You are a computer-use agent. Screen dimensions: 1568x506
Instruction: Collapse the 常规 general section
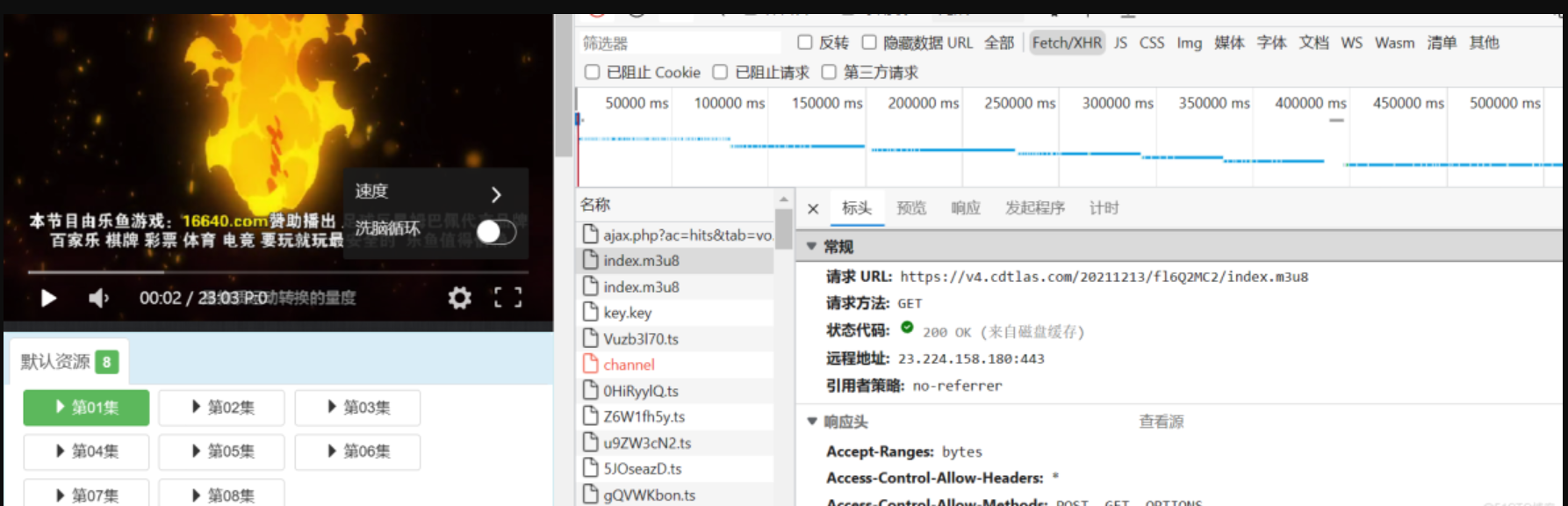(812, 247)
